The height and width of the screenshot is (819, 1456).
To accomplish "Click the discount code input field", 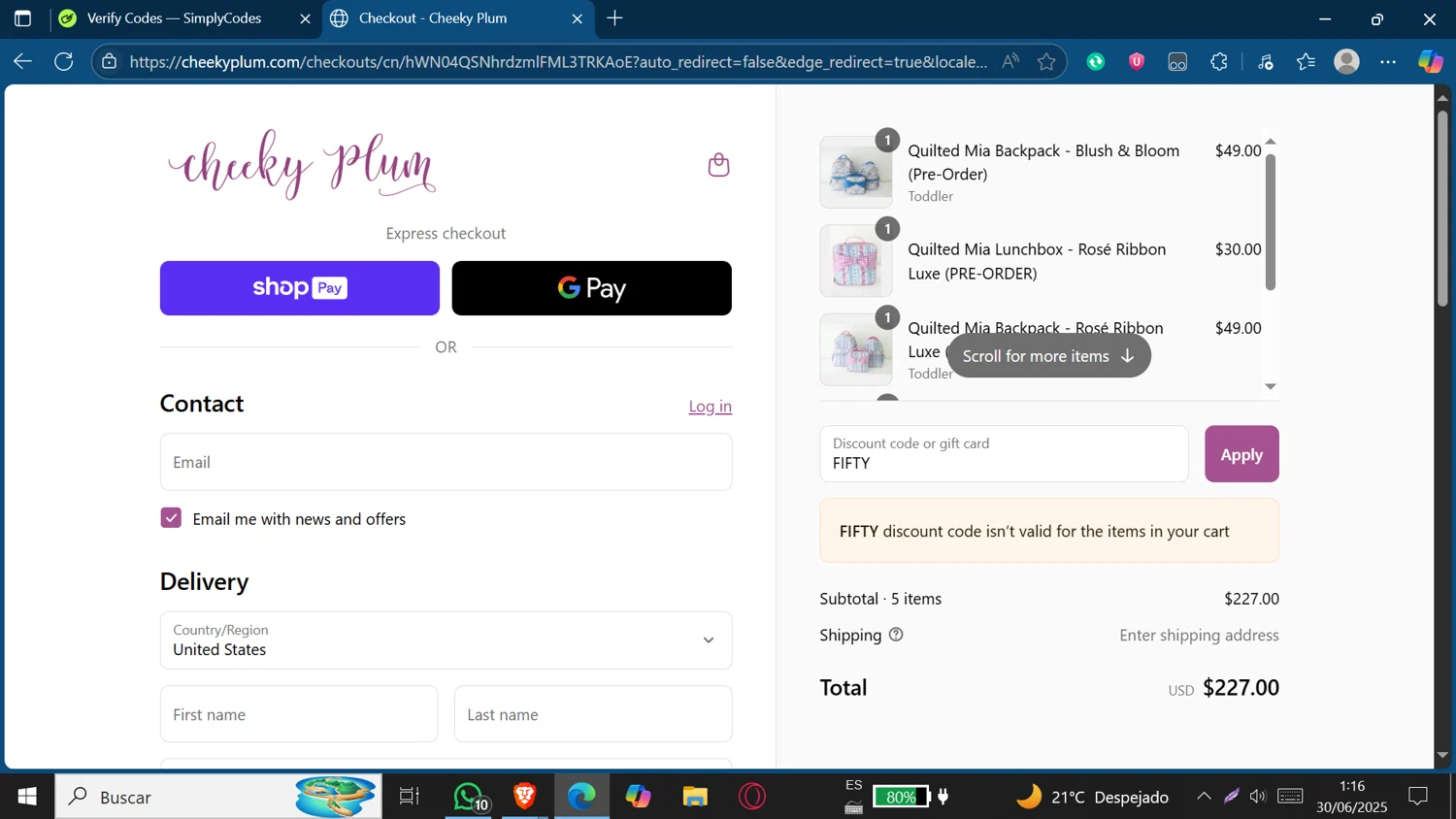I will [1004, 454].
